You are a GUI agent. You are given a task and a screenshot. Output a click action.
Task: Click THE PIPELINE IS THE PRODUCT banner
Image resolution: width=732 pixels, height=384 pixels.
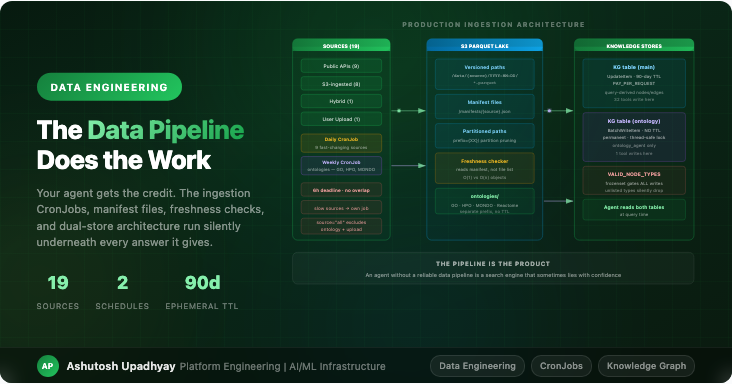point(493,268)
